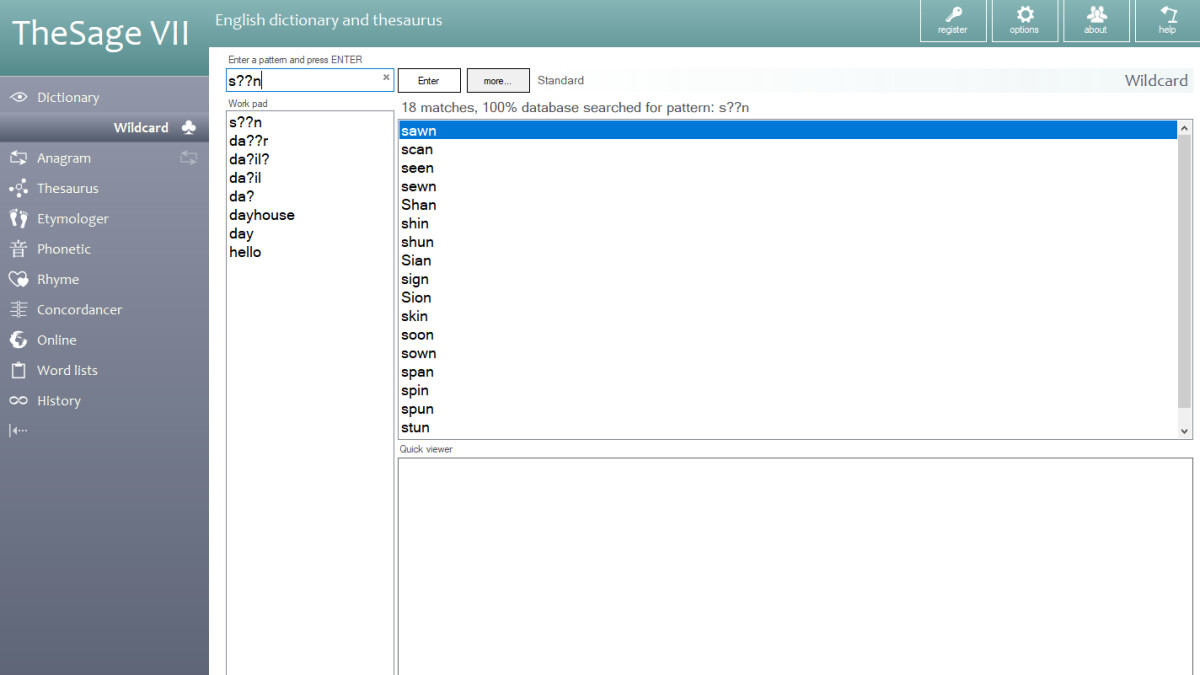Select the Wildcard sidebar entry
This screenshot has width=1200, height=675.
(x=140, y=127)
